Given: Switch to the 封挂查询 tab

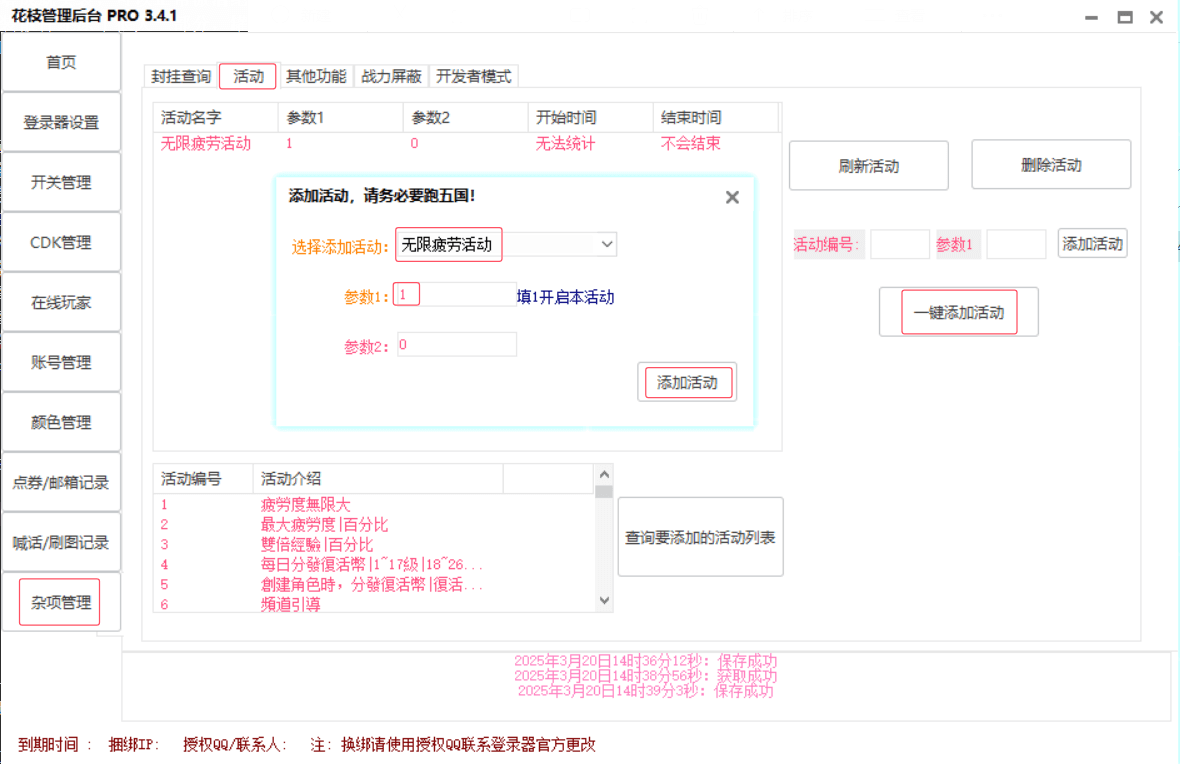Looking at the screenshot, I should tap(181, 76).
